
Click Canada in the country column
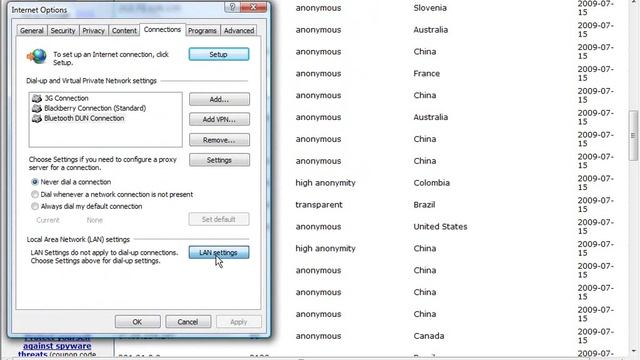[429, 336]
